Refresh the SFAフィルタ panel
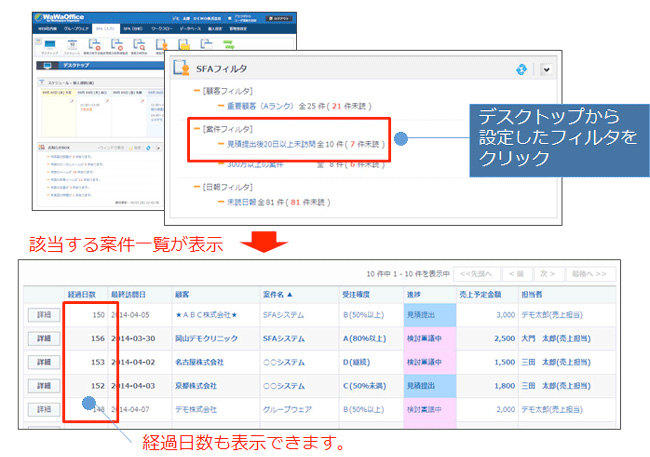Viewport: 650px width, 457px height. pos(521,69)
